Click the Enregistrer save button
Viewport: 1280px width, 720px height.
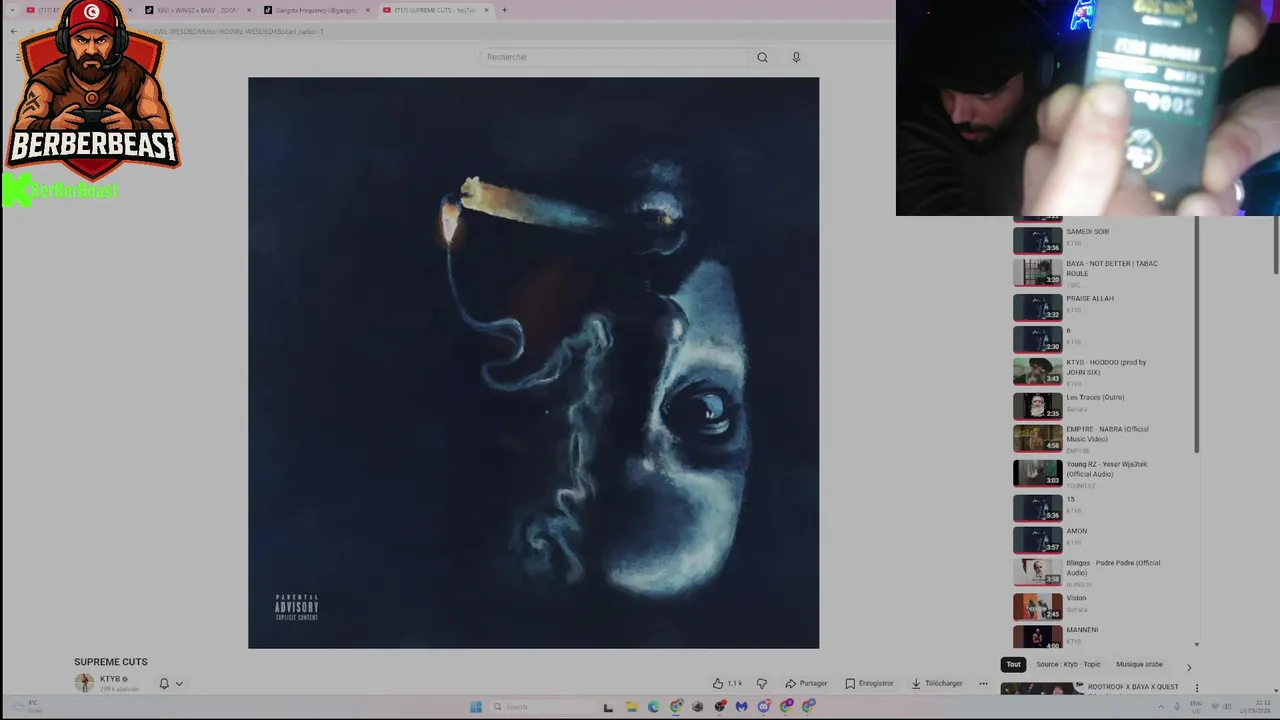pos(869,683)
